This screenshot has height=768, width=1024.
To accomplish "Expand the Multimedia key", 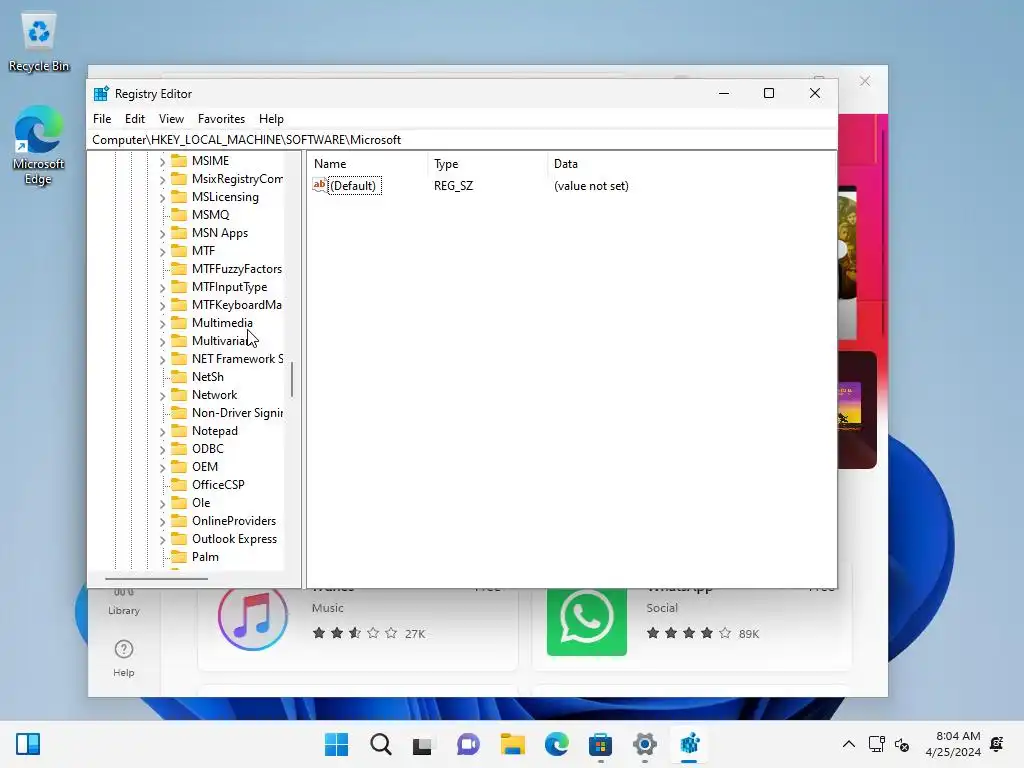I will pos(163,323).
